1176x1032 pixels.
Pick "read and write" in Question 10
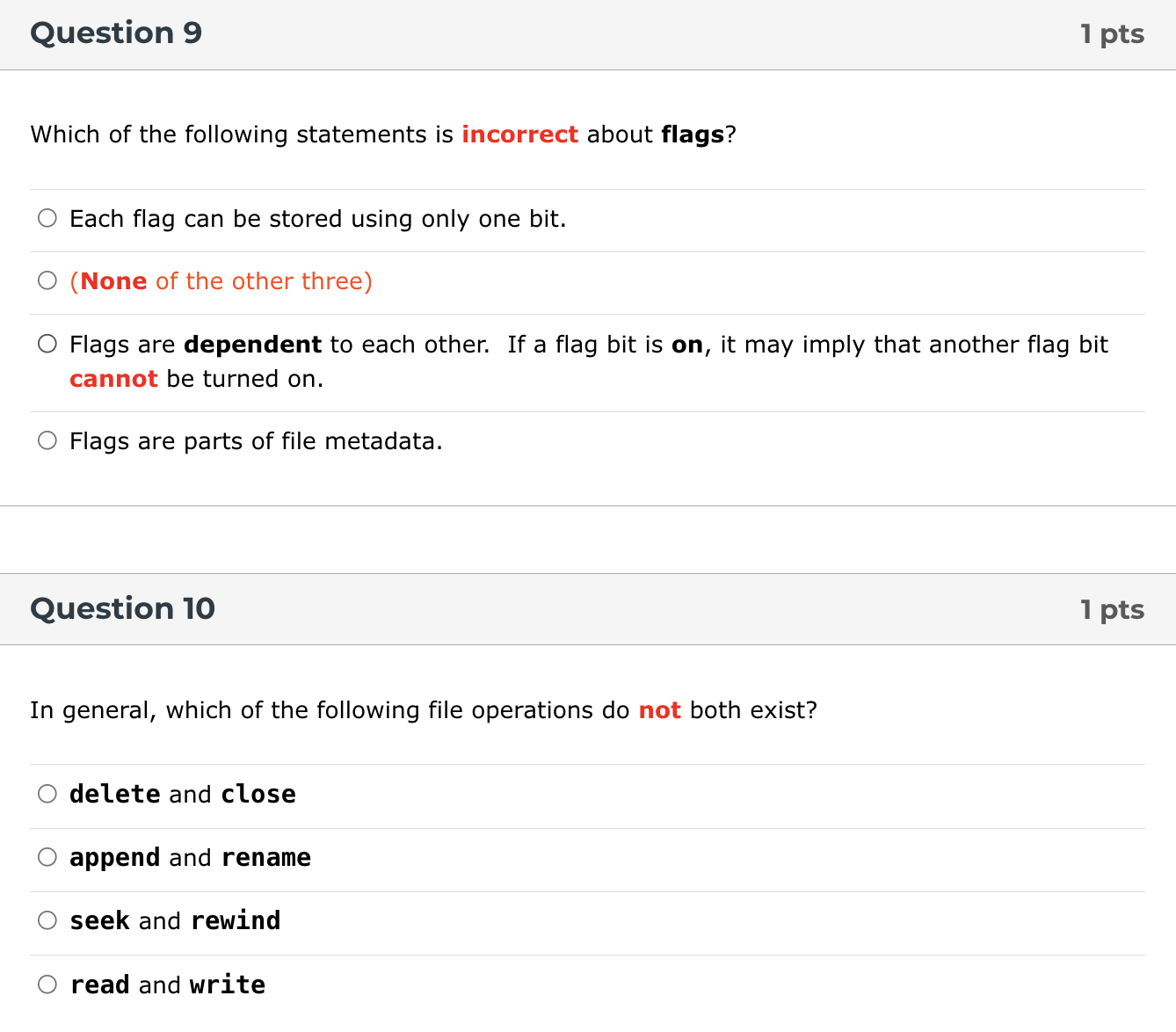(x=47, y=985)
